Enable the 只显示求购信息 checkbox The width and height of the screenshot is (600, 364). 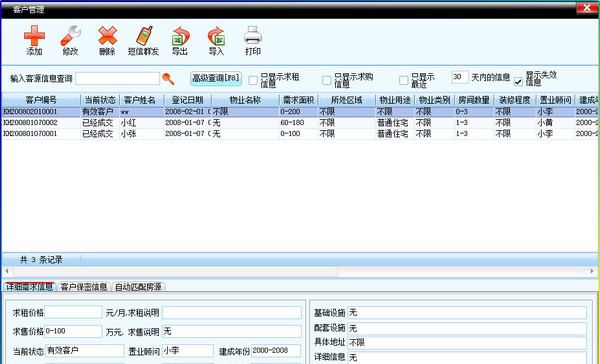coord(326,80)
